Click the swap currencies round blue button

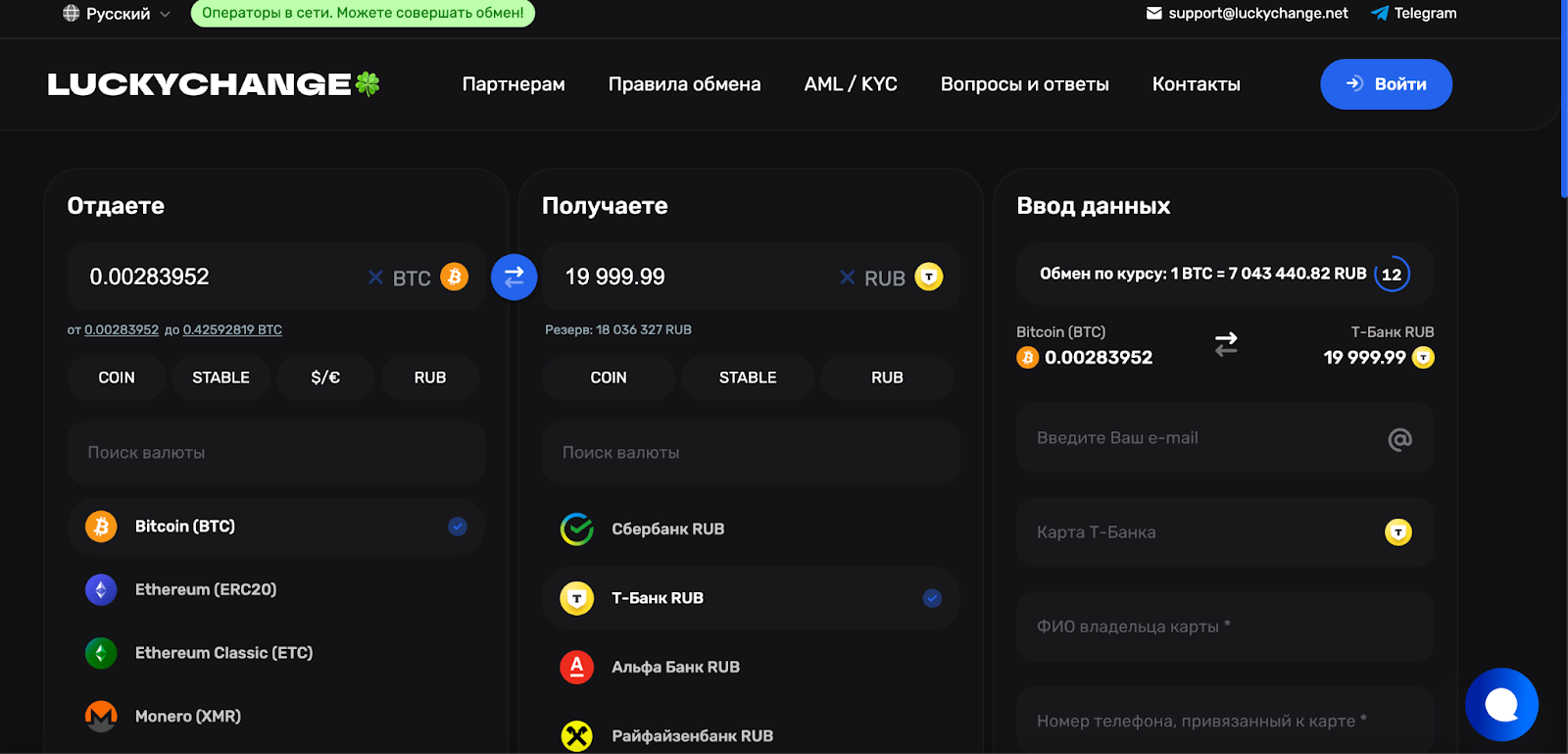pos(514,277)
